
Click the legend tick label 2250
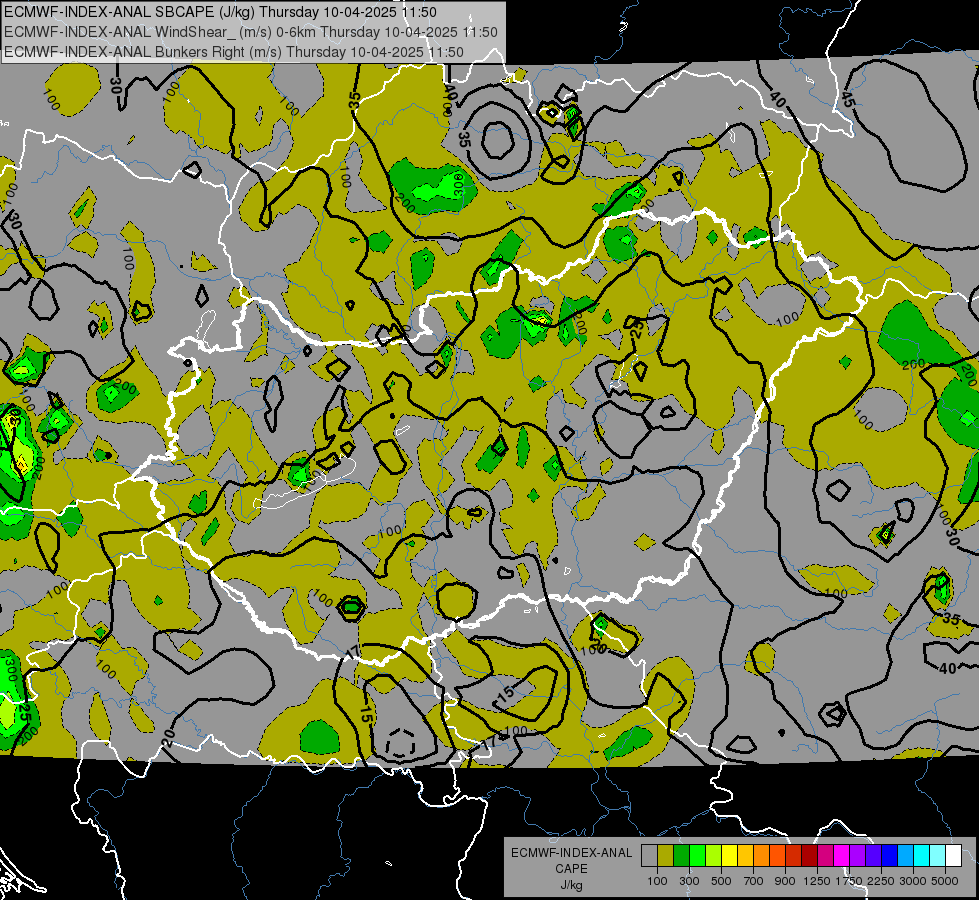point(881,881)
